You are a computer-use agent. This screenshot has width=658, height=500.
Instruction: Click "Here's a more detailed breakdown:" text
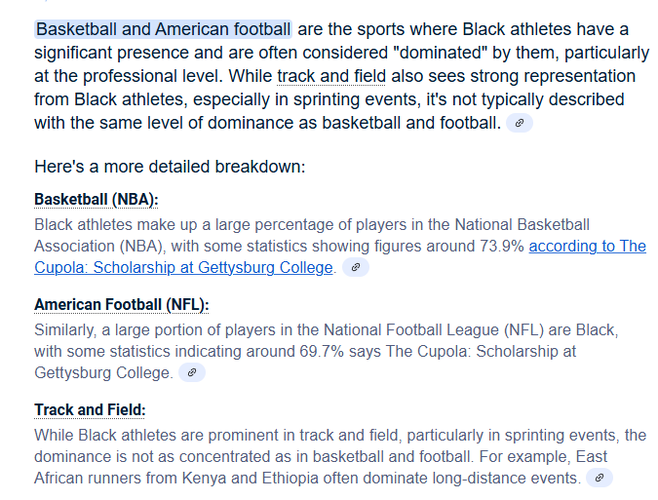170,167
